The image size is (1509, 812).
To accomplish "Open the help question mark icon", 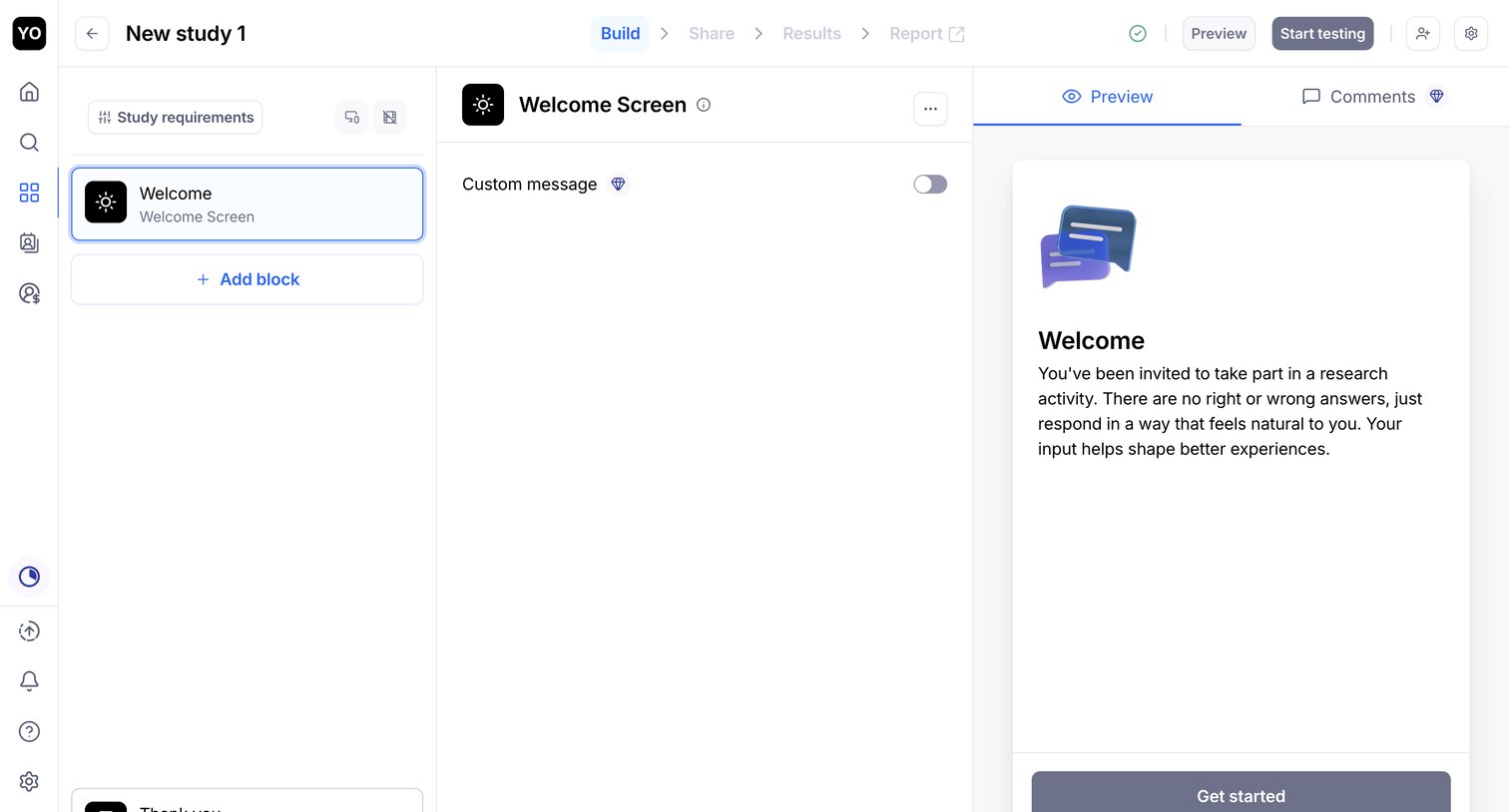I will [x=29, y=731].
